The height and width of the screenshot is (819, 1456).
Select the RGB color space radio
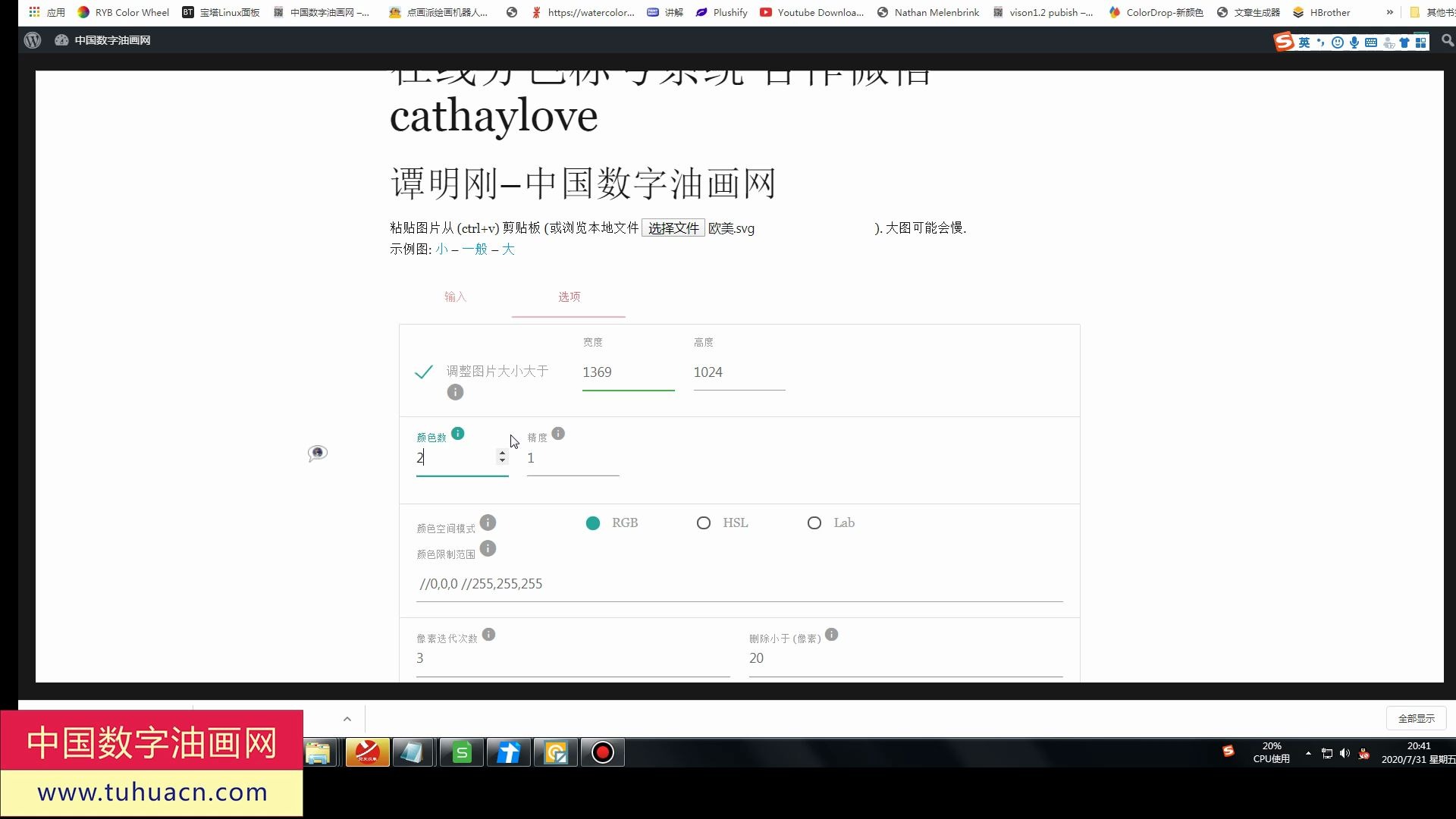point(593,523)
